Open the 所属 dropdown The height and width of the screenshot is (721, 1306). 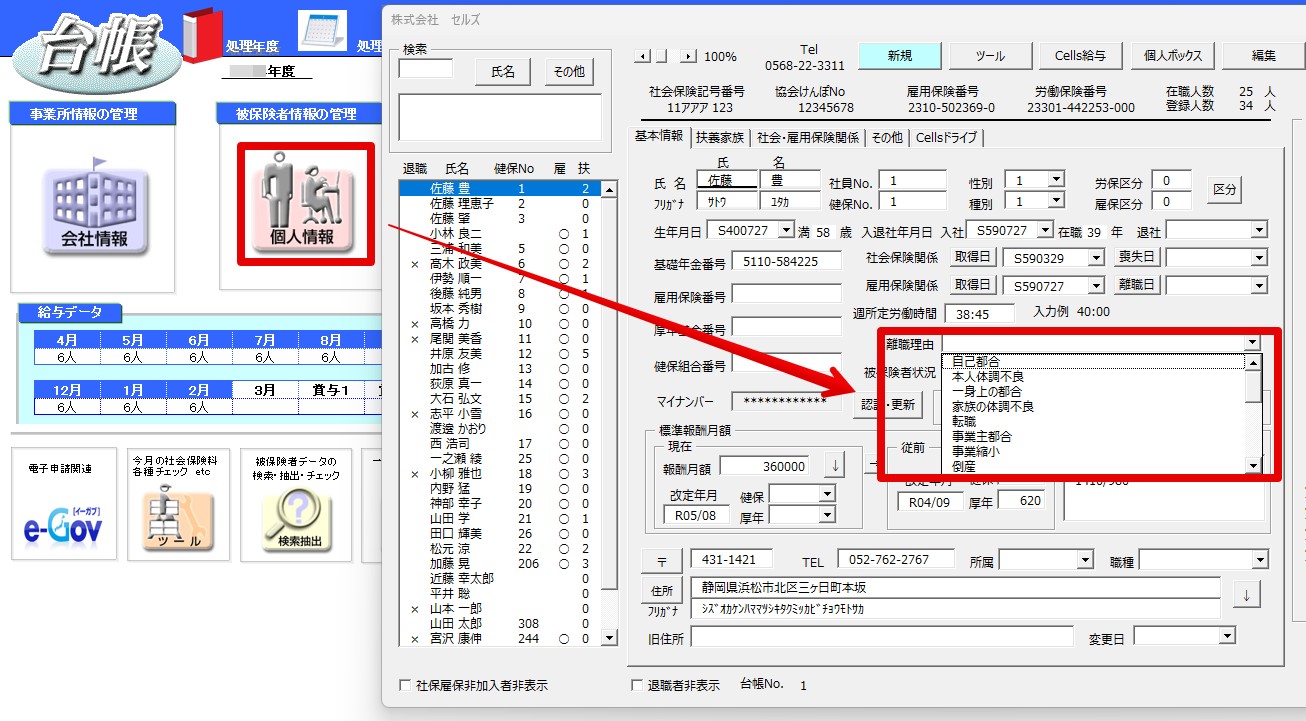click(x=1086, y=560)
